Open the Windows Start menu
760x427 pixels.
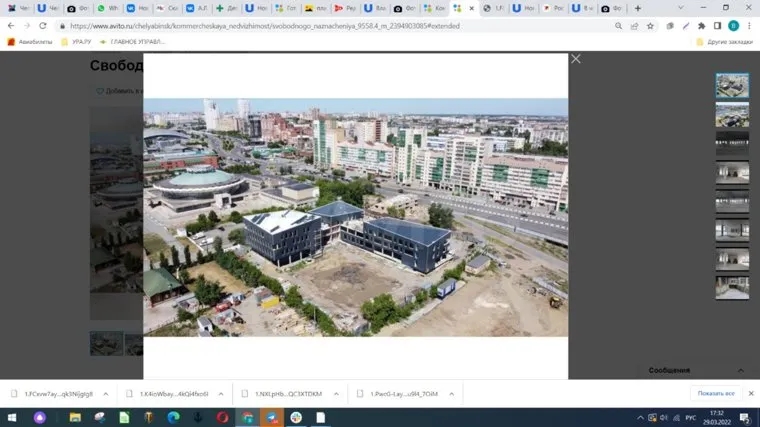(12, 417)
